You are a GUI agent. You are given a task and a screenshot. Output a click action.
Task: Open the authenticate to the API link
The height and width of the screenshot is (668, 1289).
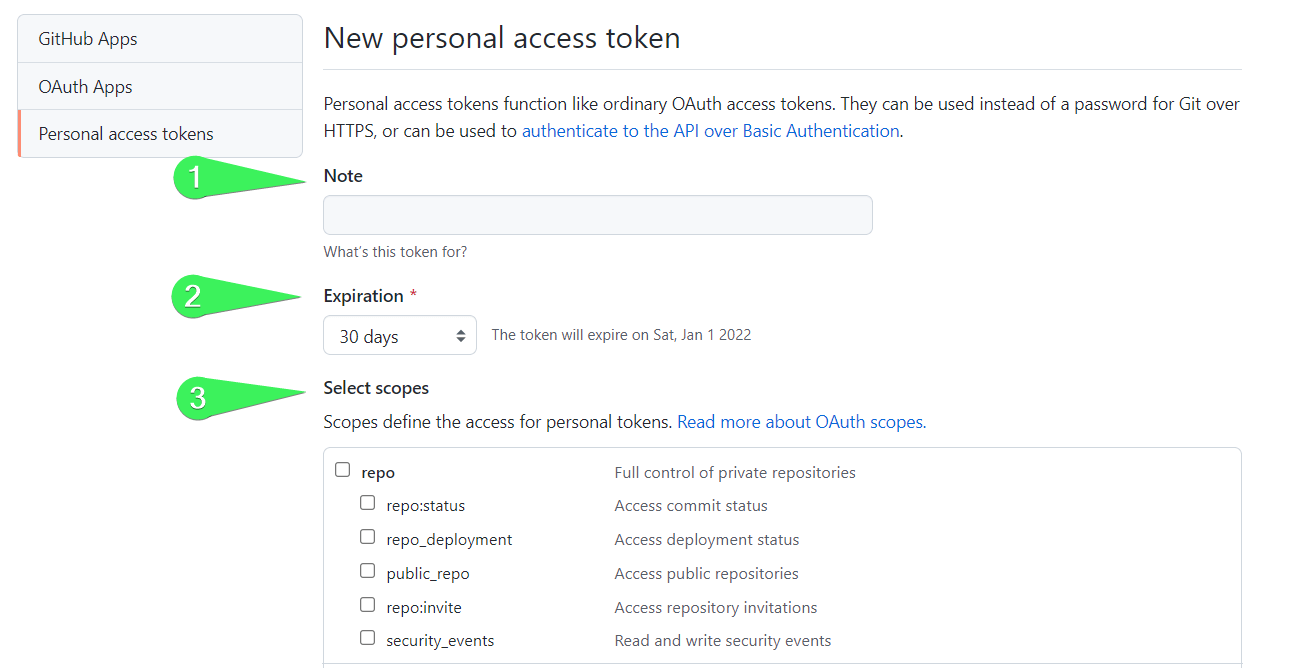tap(710, 130)
